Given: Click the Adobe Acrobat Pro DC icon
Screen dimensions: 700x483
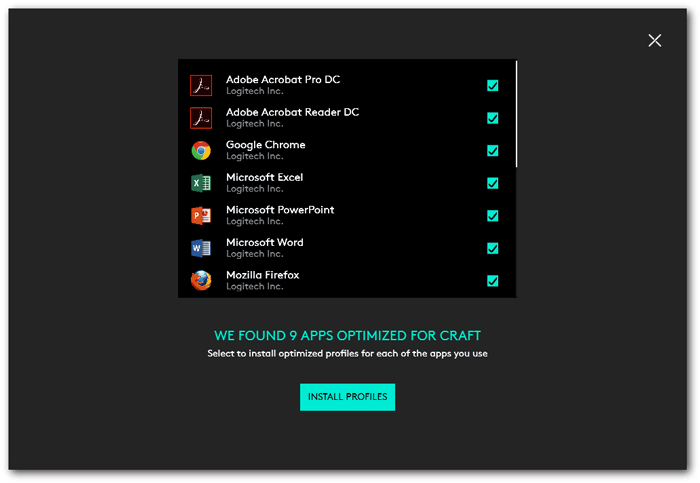Looking at the screenshot, I should (201, 85).
